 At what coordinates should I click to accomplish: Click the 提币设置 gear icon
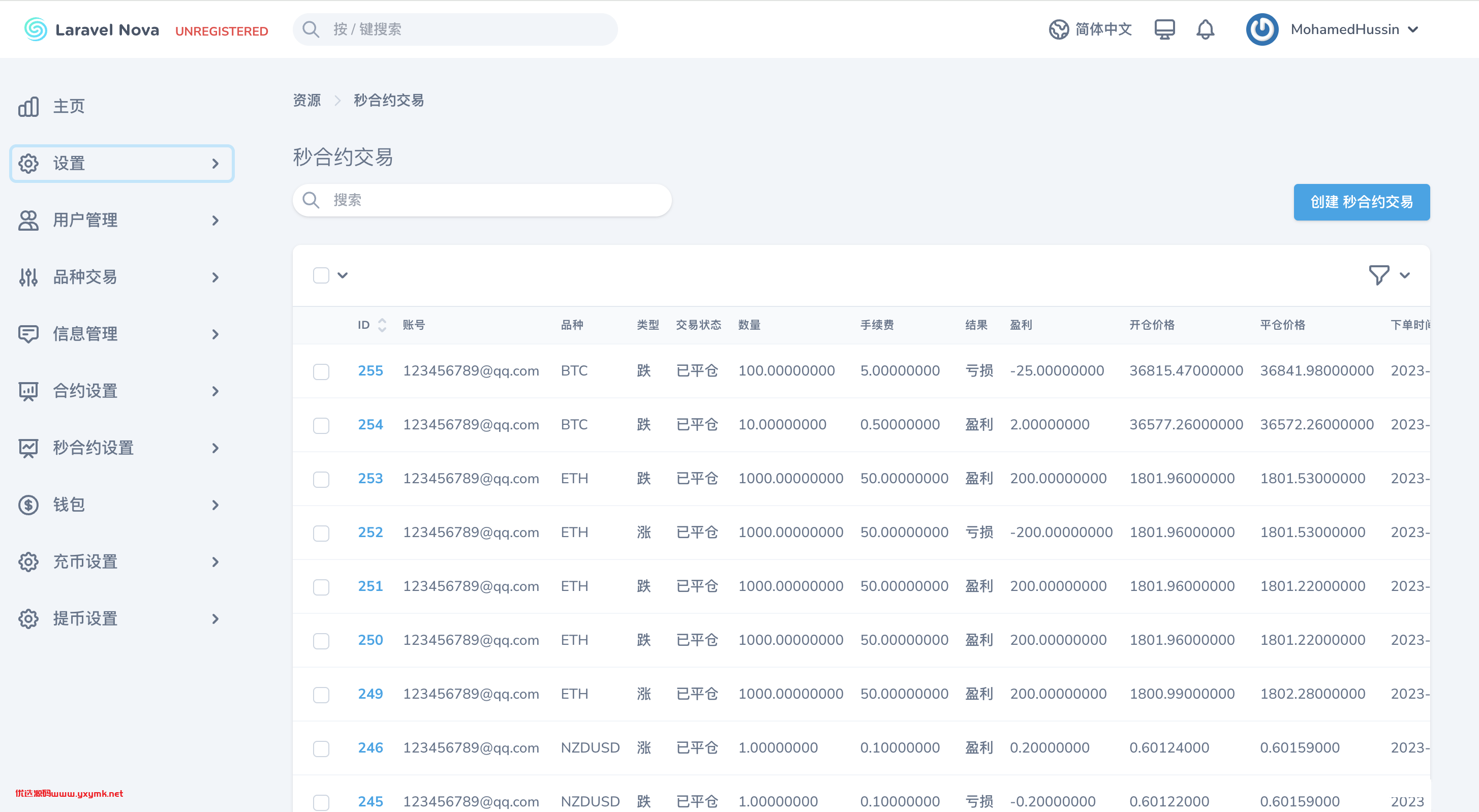pyautogui.click(x=28, y=618)
